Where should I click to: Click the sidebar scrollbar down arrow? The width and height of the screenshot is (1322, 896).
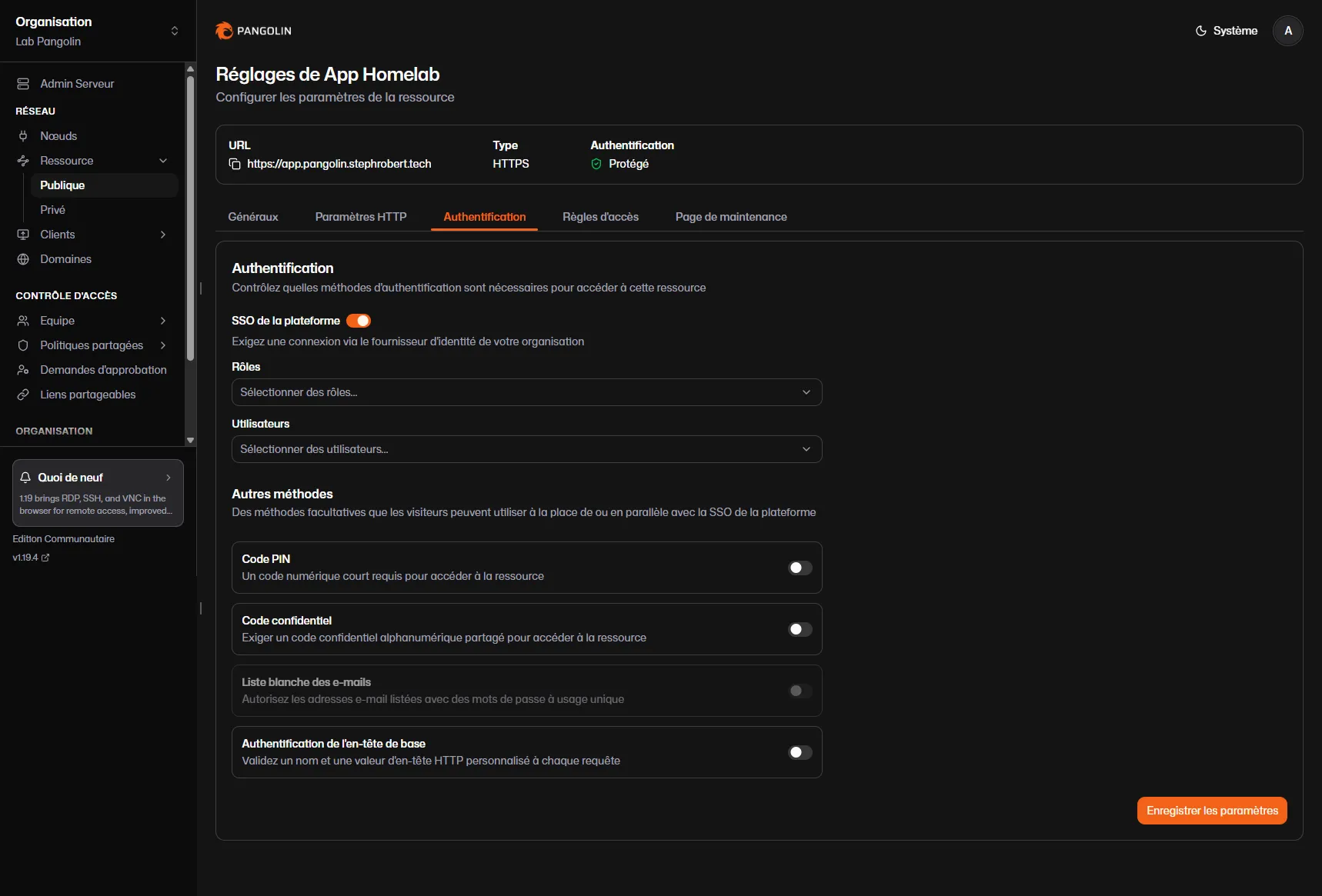tap(190, 441)
